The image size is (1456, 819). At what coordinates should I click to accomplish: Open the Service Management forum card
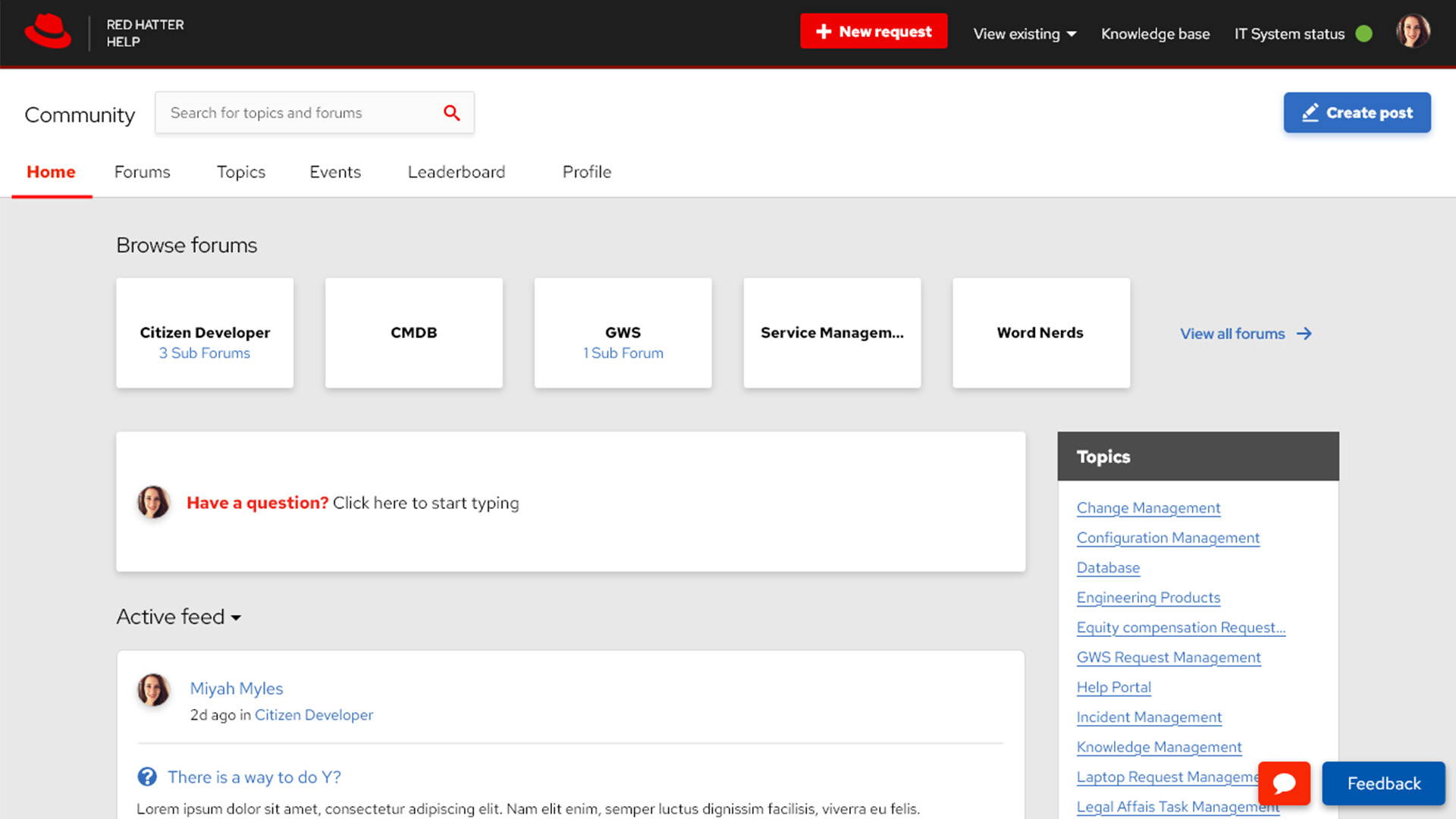pyautogui.click(x=833, y=333)
